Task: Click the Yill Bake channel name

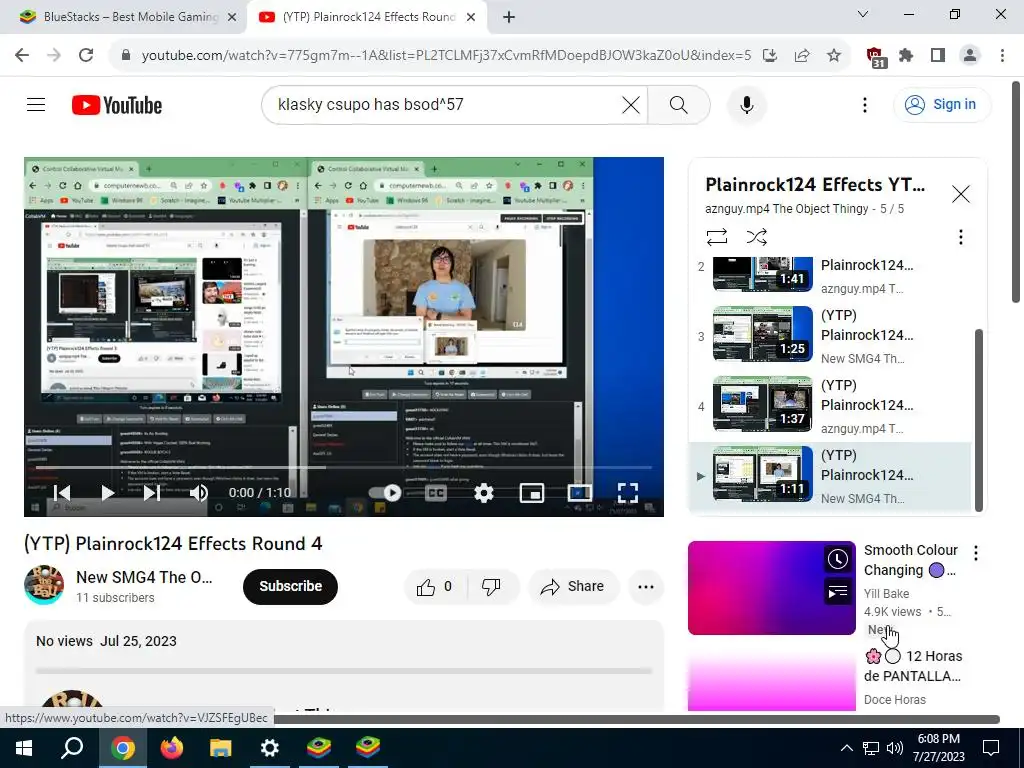Action: [x=886, y=594]
